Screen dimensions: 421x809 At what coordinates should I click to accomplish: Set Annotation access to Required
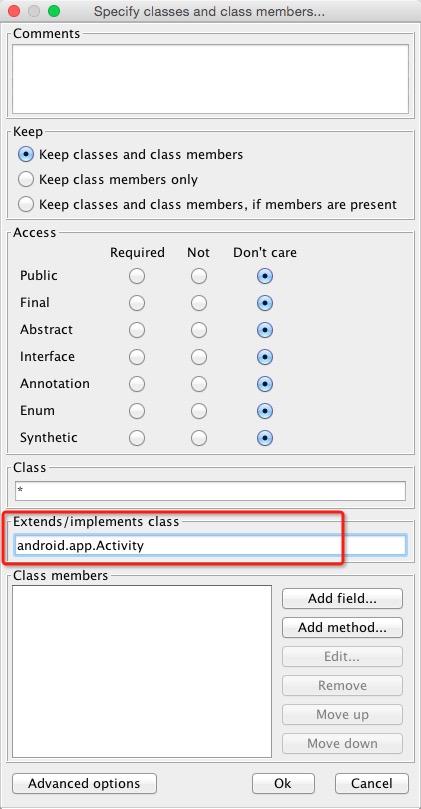tap(137, 384)
